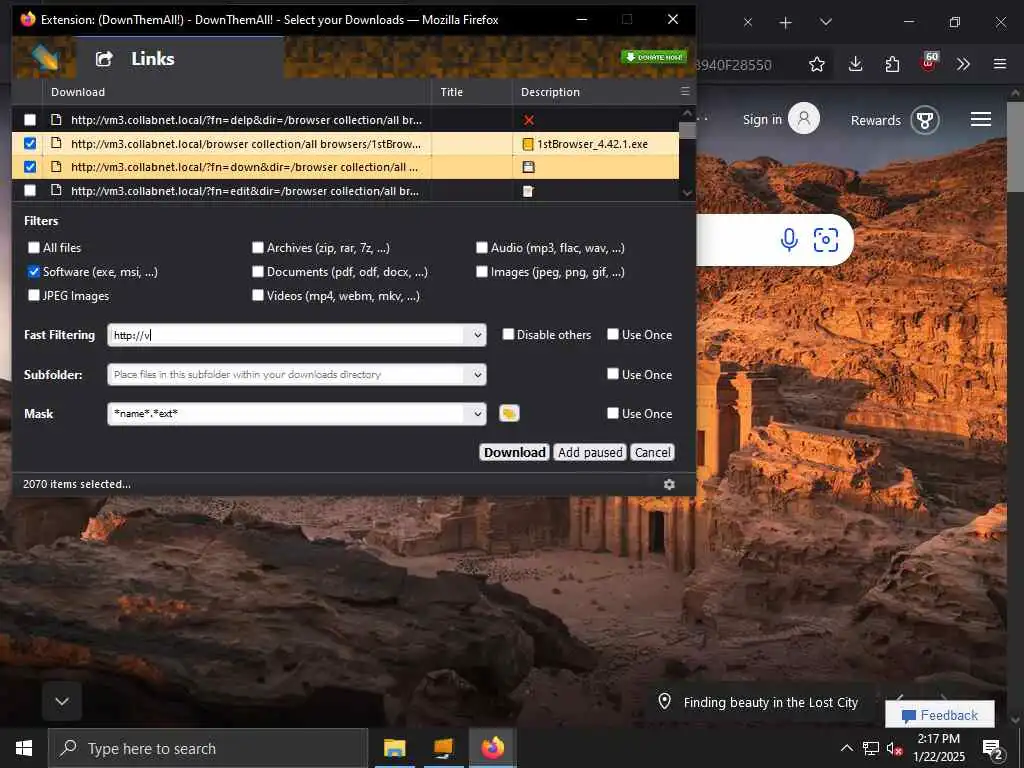Click the Bing Feedback button

tap(940, 715)
